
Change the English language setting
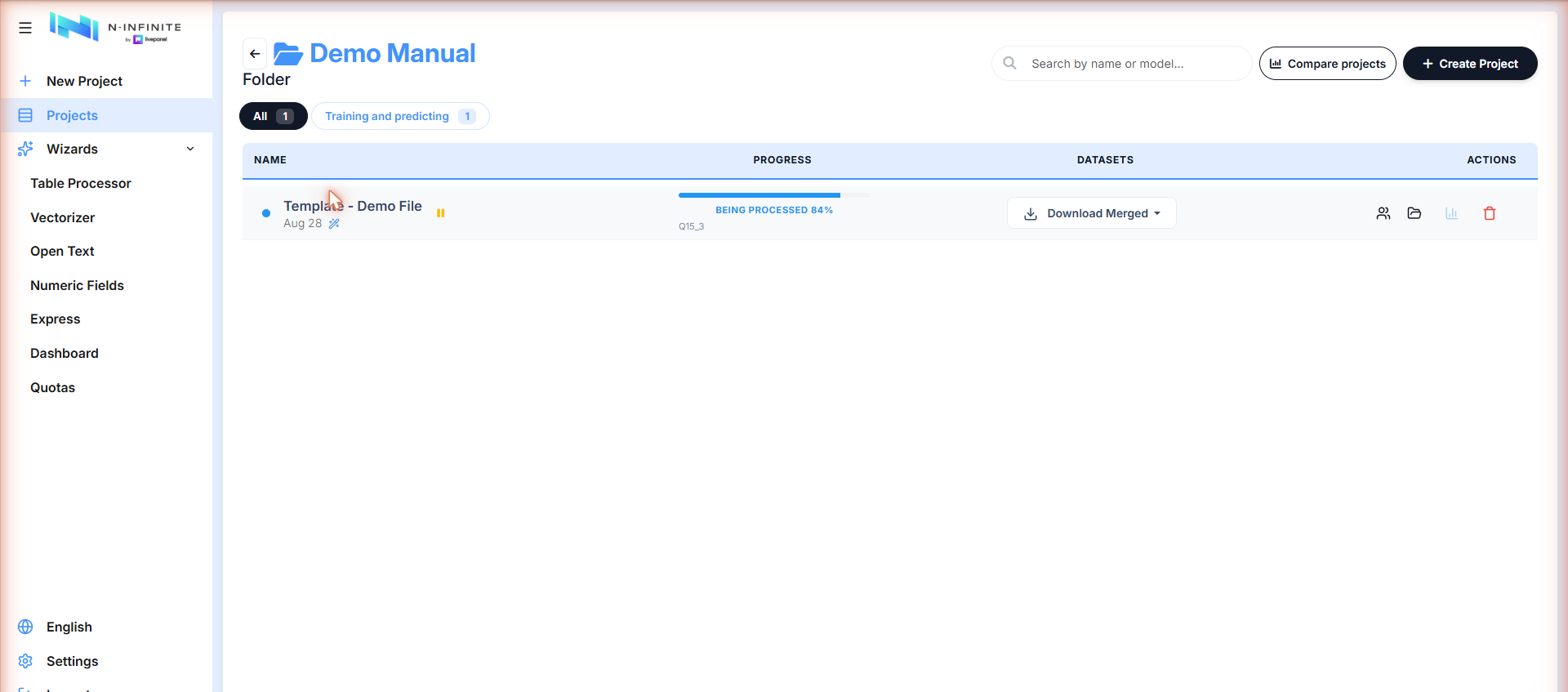coord(69,627)
